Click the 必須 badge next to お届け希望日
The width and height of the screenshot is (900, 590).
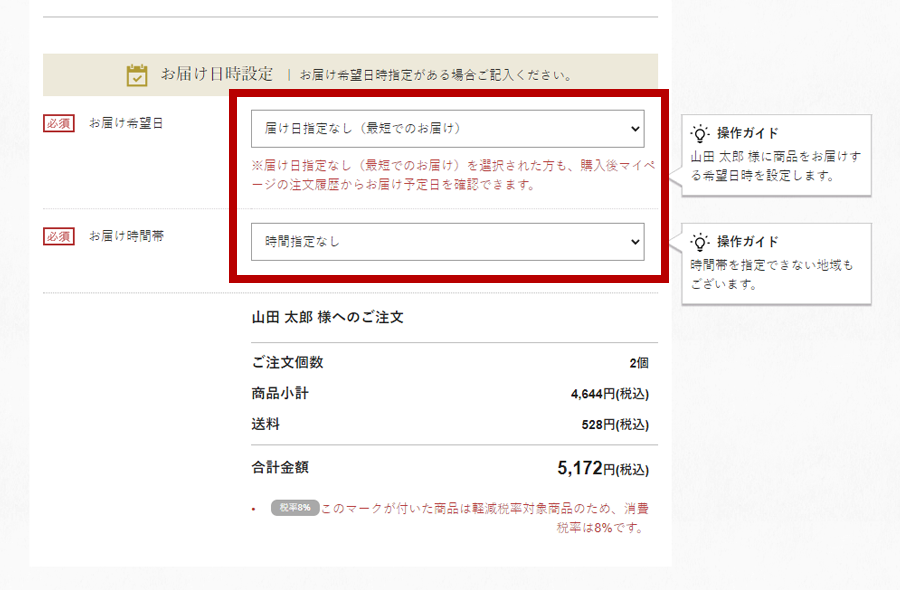point(58,124)
